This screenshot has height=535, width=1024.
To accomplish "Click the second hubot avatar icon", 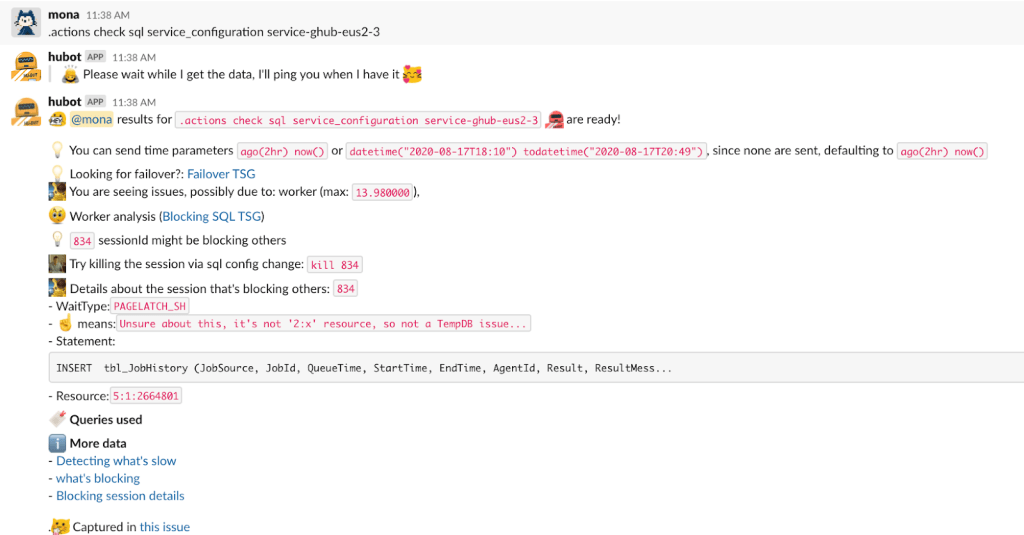I will tap(24, 111).
